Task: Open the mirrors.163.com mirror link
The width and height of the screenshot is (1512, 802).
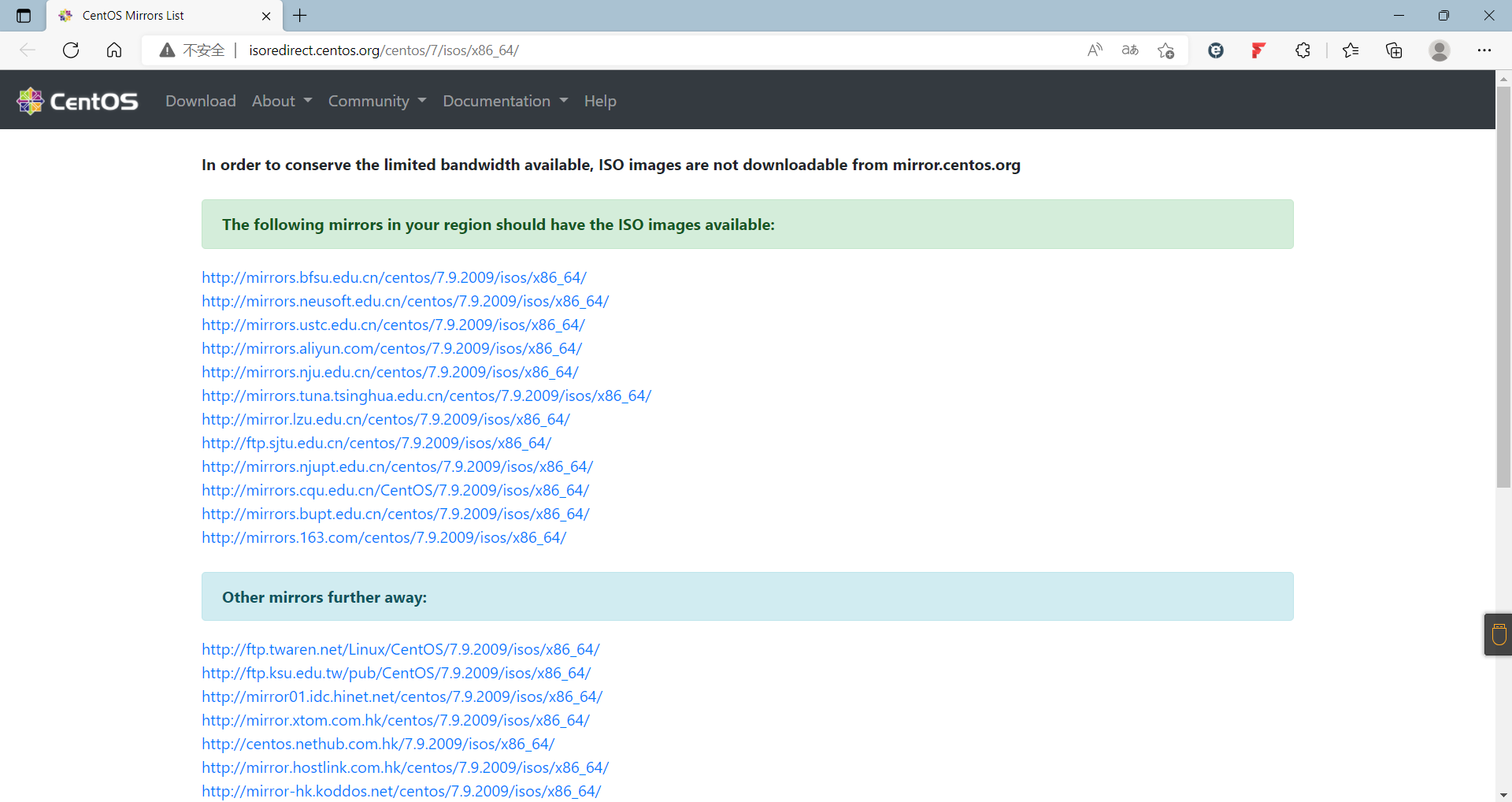Action: [x=384, y=537]
